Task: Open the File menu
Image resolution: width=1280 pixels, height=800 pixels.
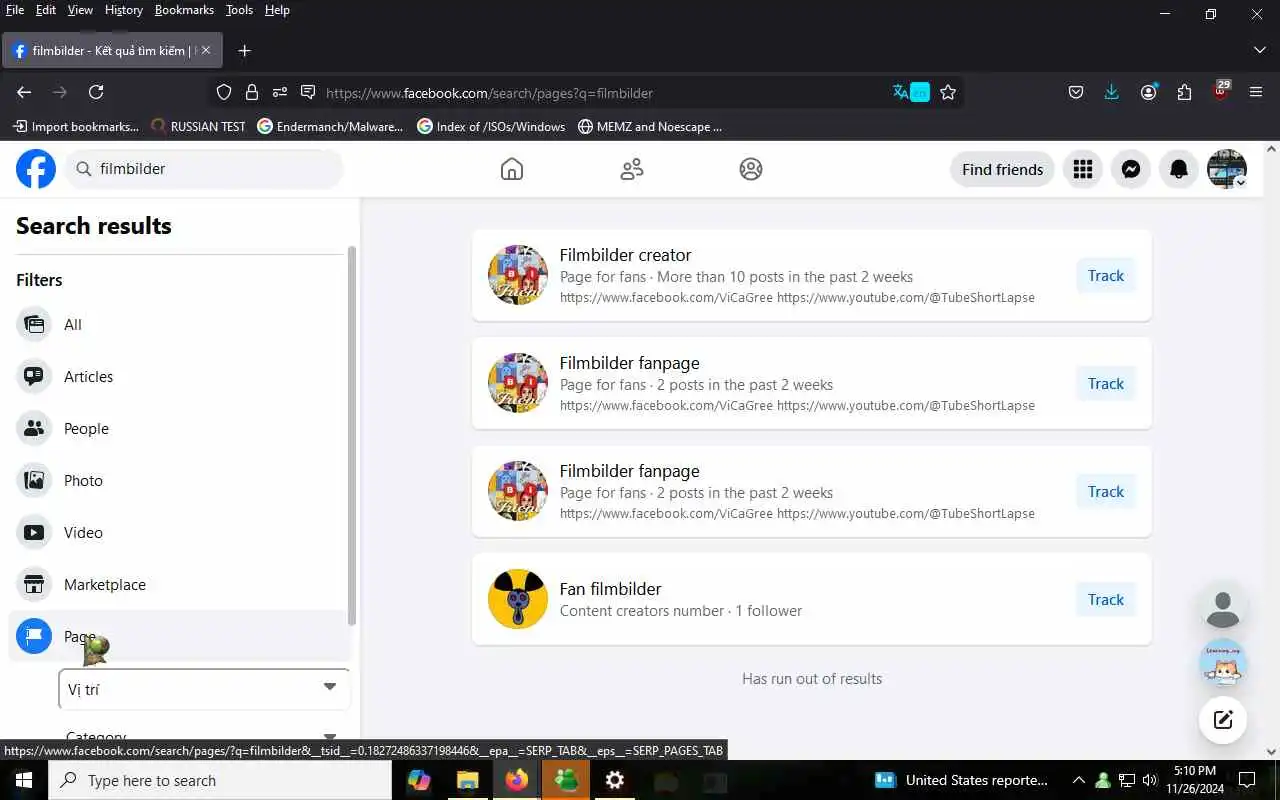Action: (x=15, y=10)
